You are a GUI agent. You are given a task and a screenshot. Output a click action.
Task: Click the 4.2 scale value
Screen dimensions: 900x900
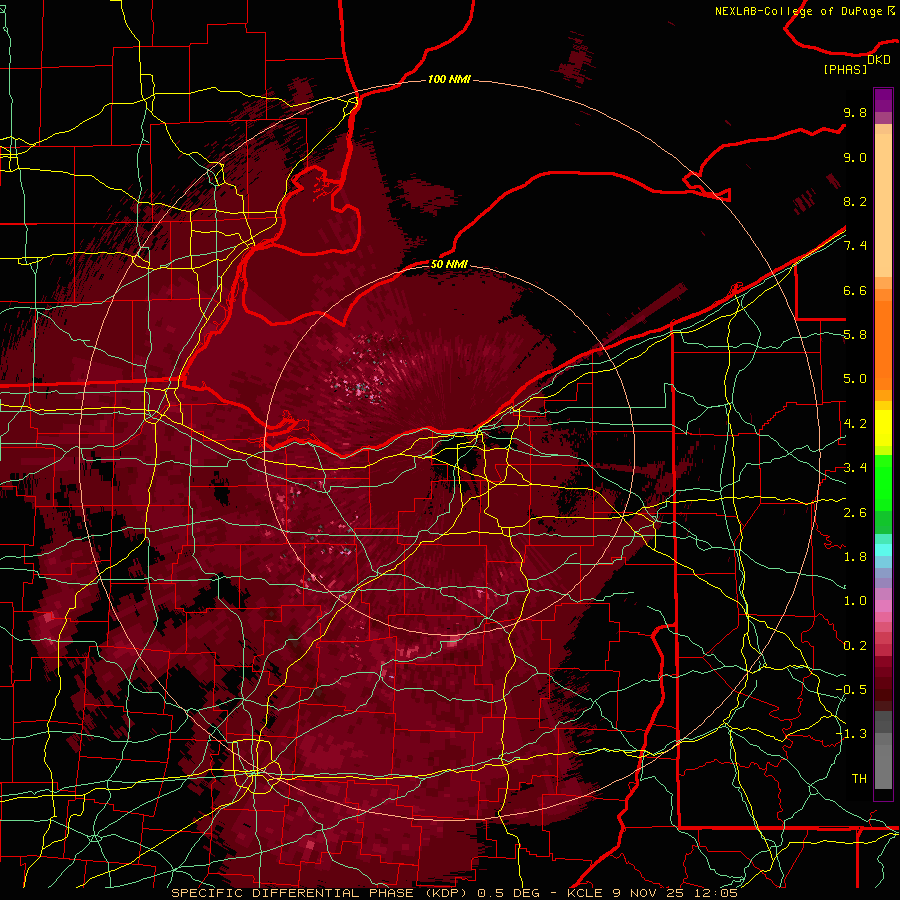click(x=855, y=424)
